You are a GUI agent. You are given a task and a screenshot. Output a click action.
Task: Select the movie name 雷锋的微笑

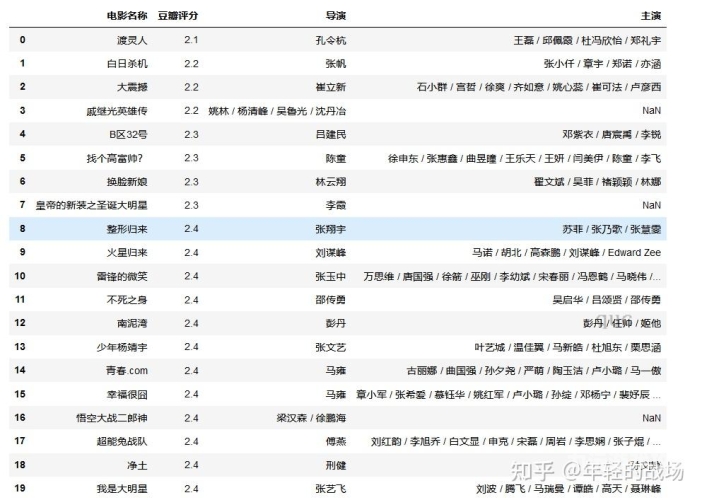tap(122, 277)
